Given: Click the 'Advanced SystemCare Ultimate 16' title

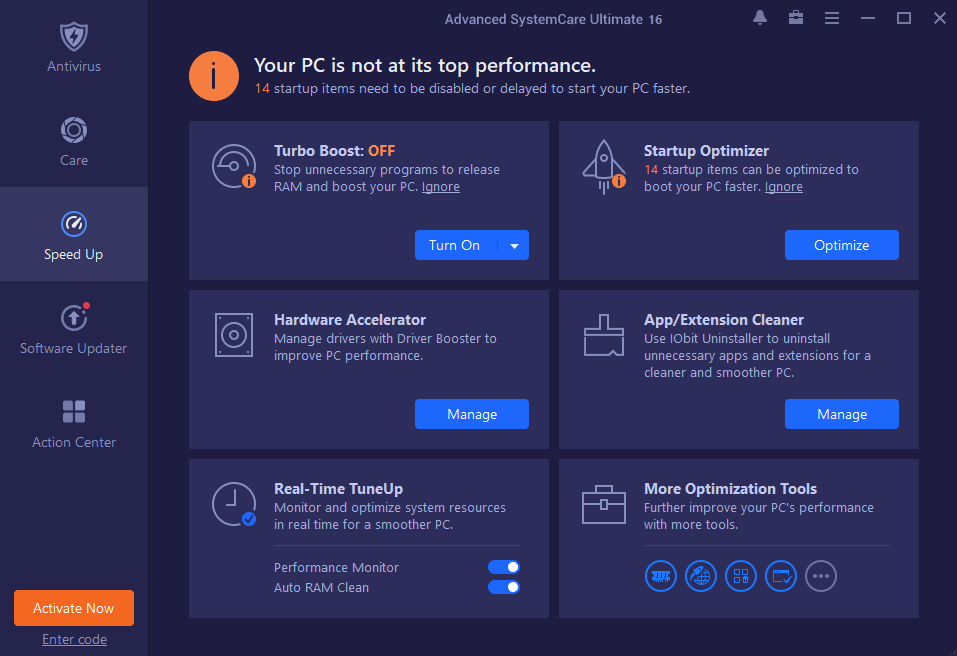Looking at the screenshot, I should point(553,20).
